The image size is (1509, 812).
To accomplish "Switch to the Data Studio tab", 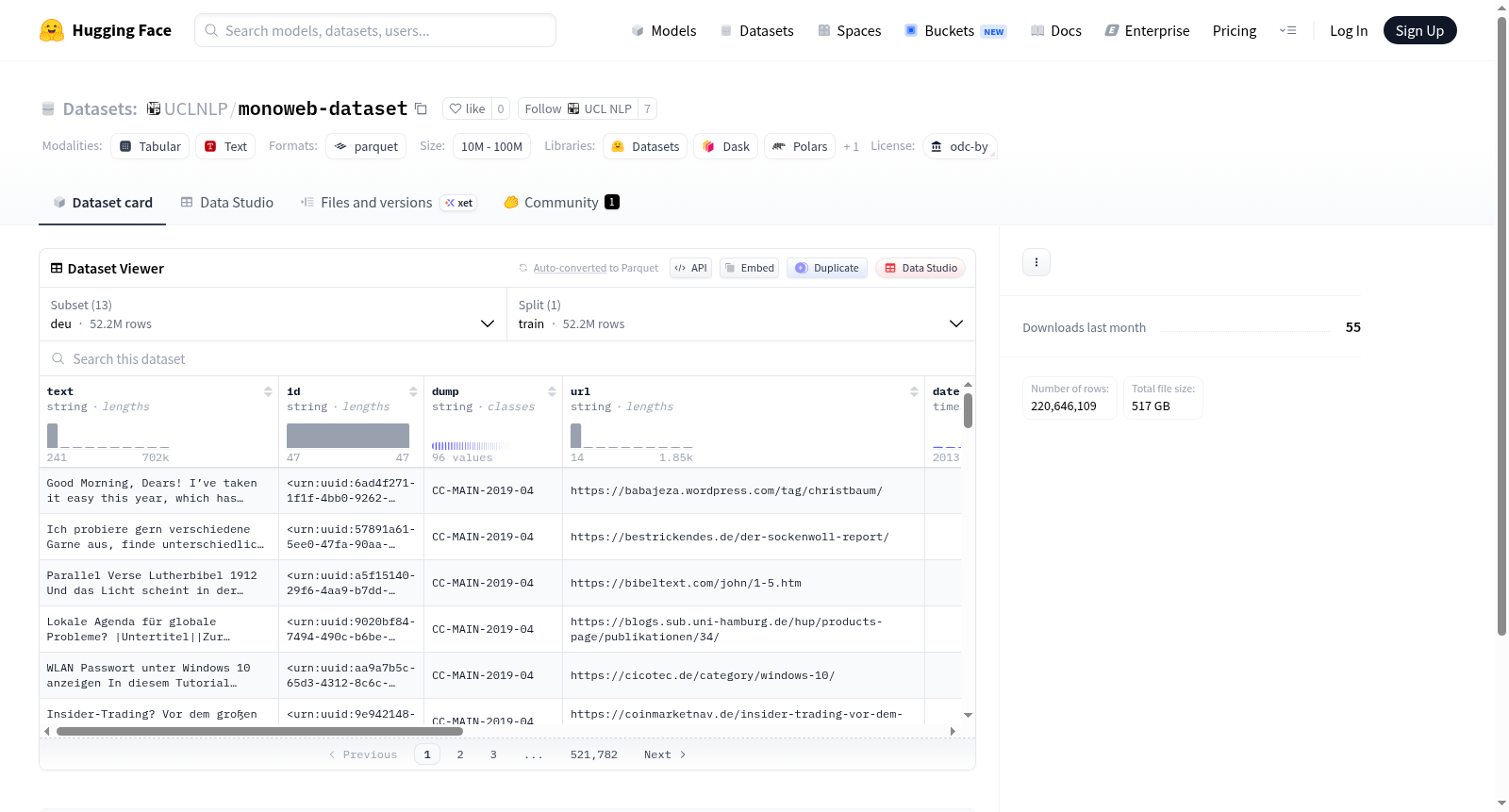I will (227, 203).
